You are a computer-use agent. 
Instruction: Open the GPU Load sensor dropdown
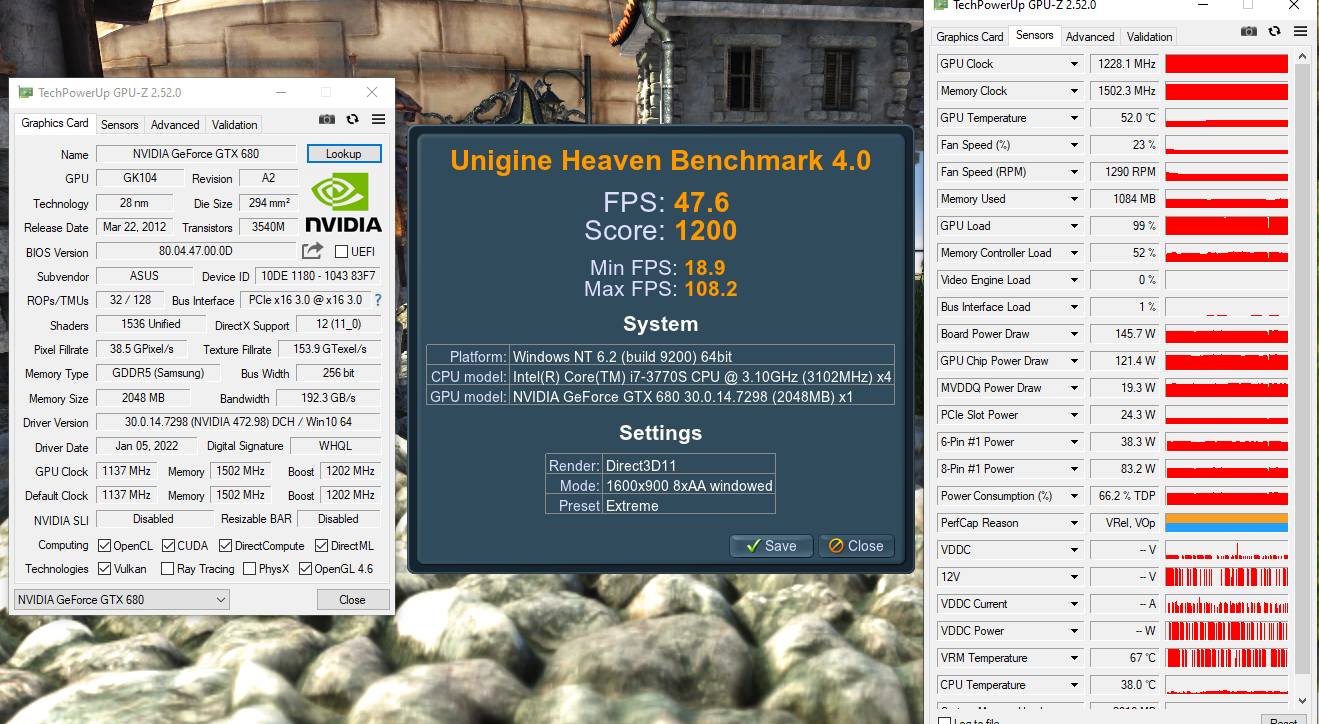1075,226
